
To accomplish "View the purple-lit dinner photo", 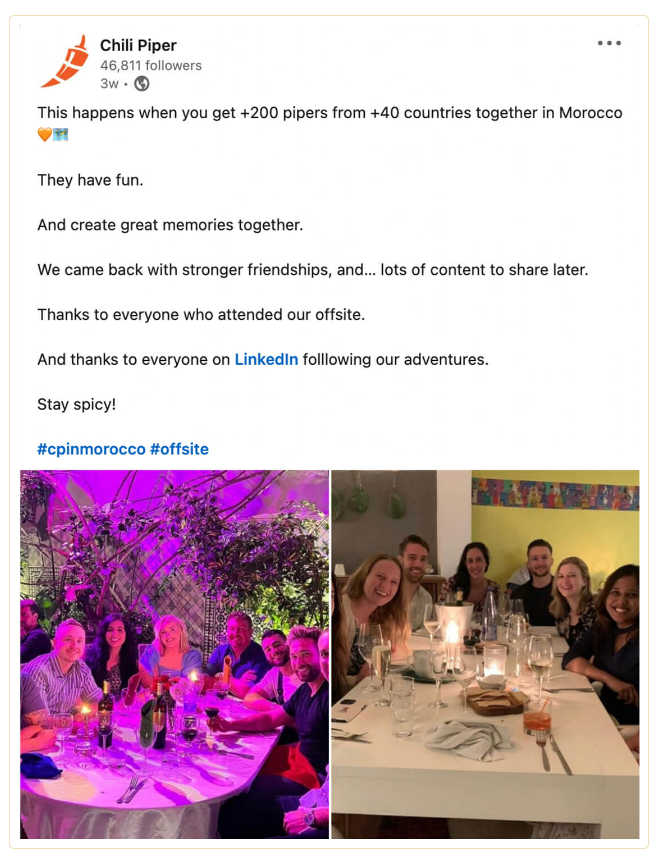I will coord(175,654).
